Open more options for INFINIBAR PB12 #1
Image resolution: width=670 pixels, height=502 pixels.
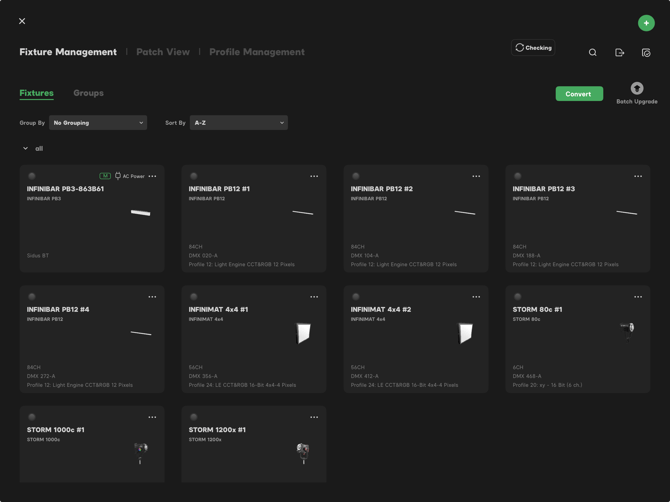tap(314, 176)
